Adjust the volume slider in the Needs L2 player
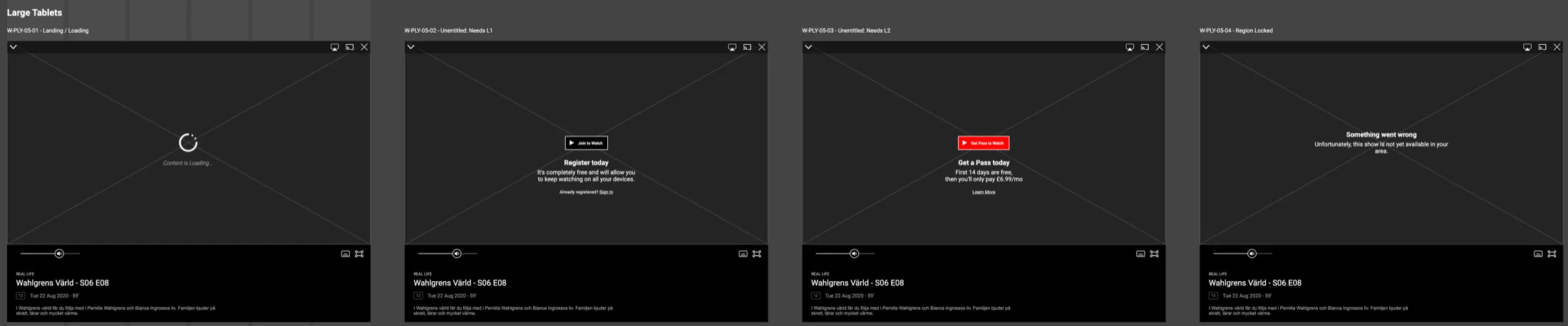 coord(845,253)
